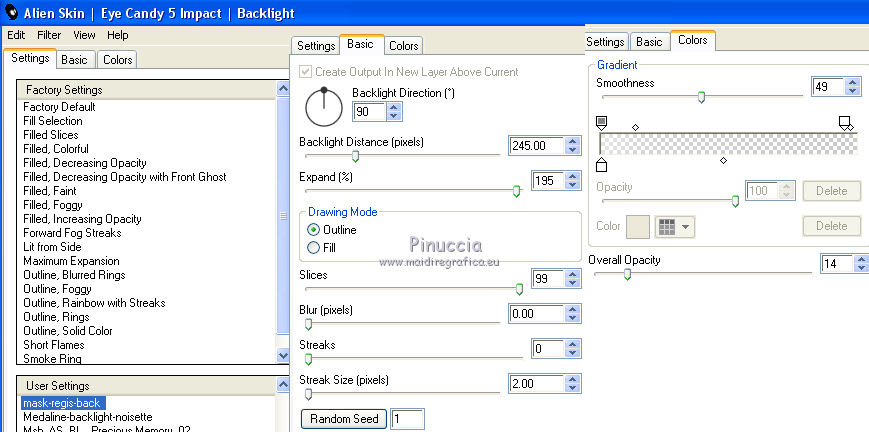Click Settings tab in the Basic panel
The image size is (869, 432).
point(316,46)
